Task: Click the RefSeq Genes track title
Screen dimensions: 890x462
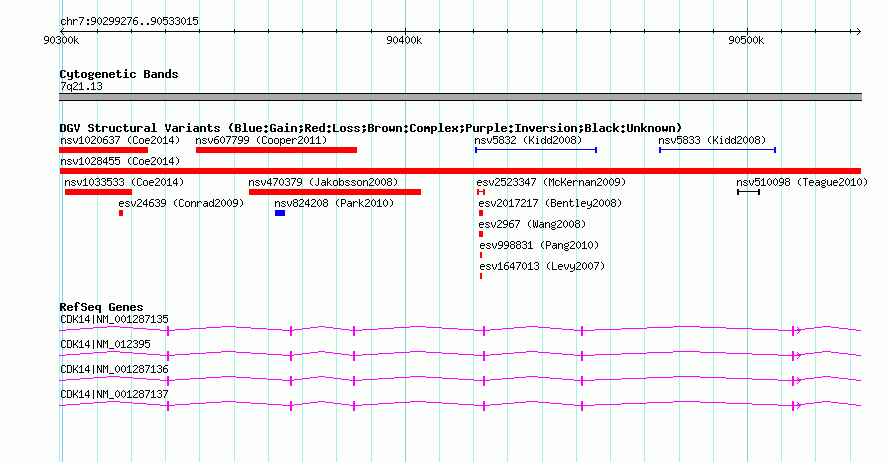Action: [101, 307]
